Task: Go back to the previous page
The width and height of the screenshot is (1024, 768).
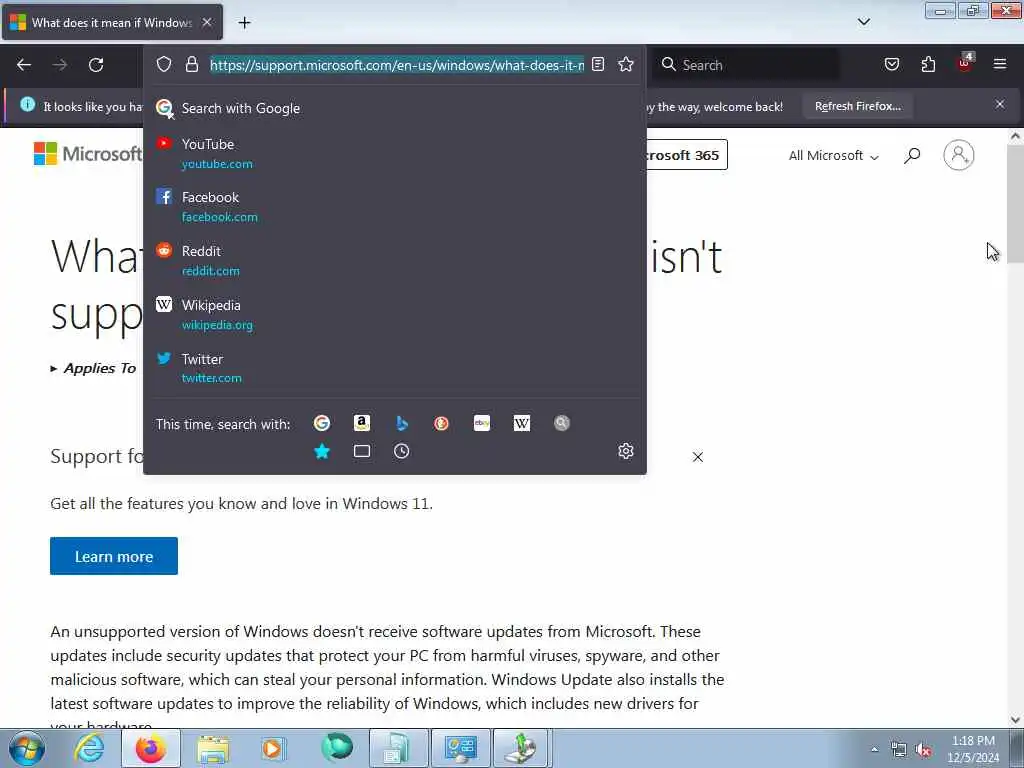Action: (24, 65)
